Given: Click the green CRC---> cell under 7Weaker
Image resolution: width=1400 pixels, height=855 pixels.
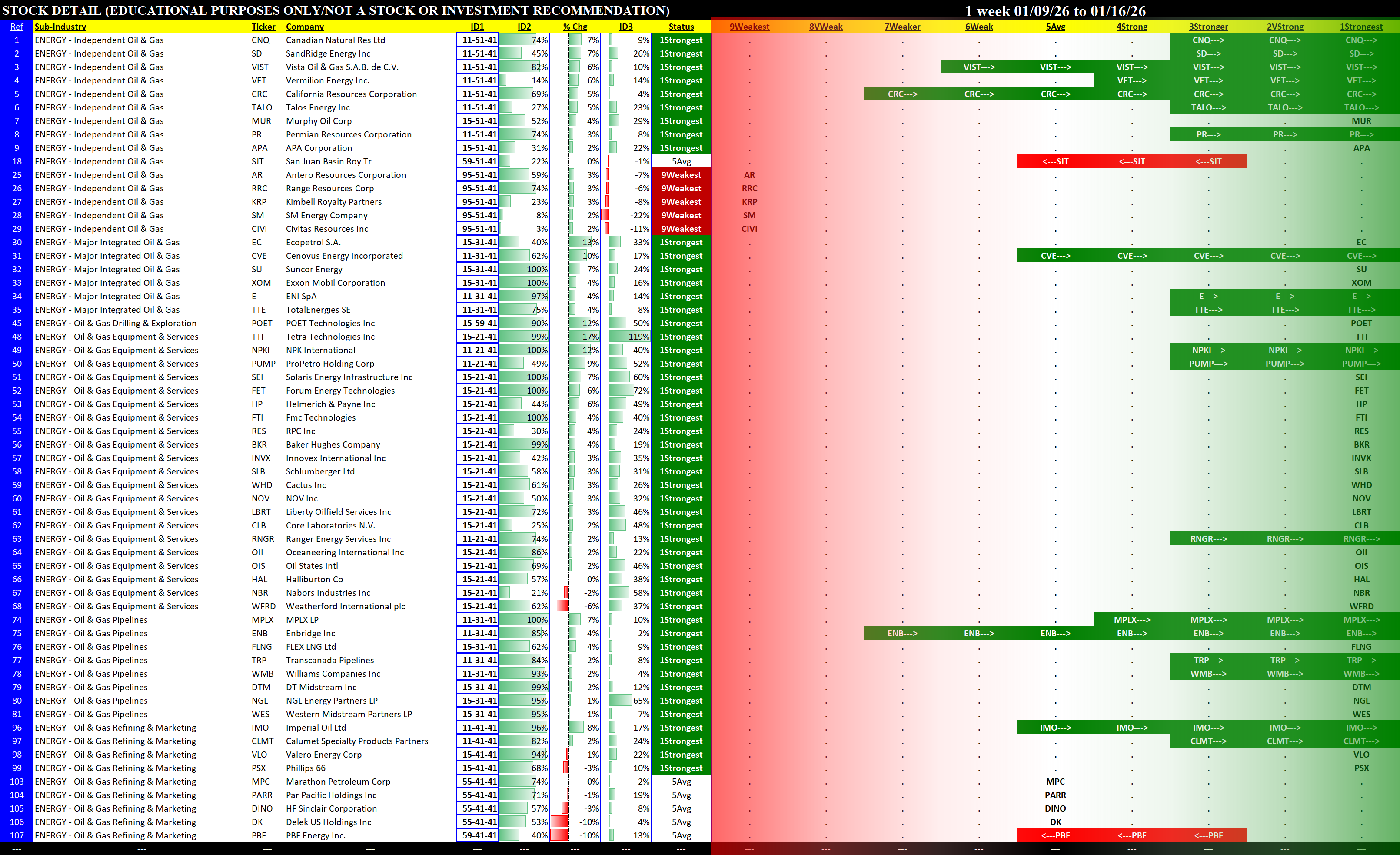Looking at the screenshot, I should [x=902, y=94].
